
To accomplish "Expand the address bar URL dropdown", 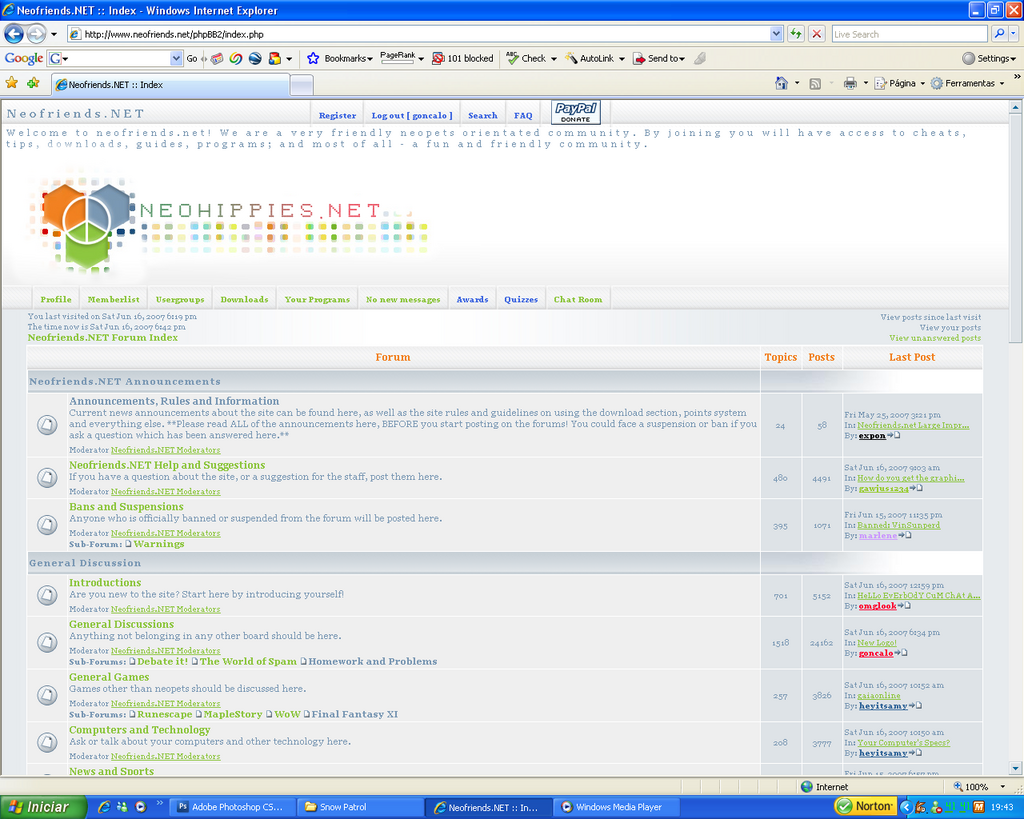I will (776, 34).
